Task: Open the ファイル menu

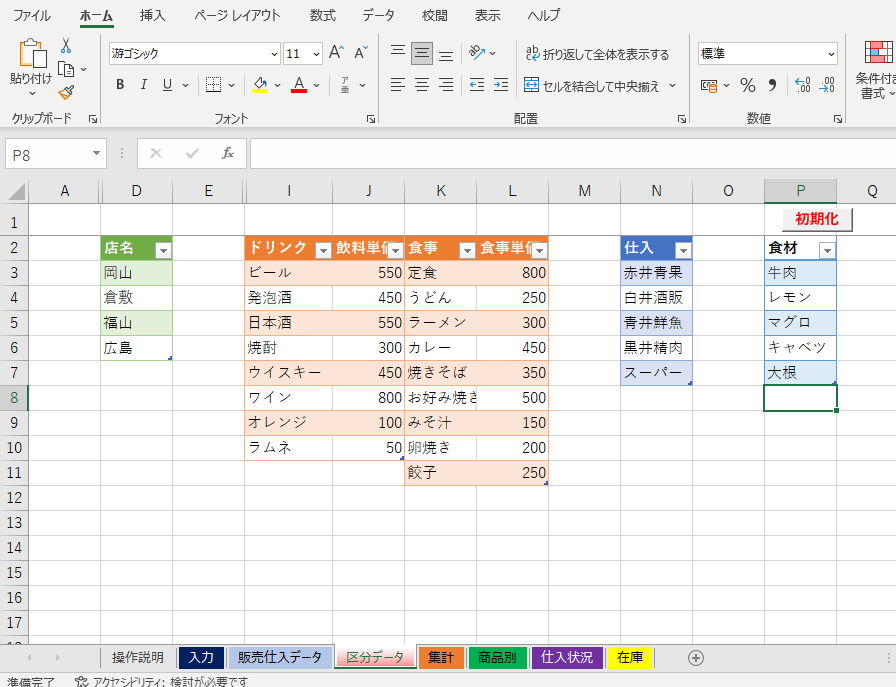Action: tap(32, 15)
